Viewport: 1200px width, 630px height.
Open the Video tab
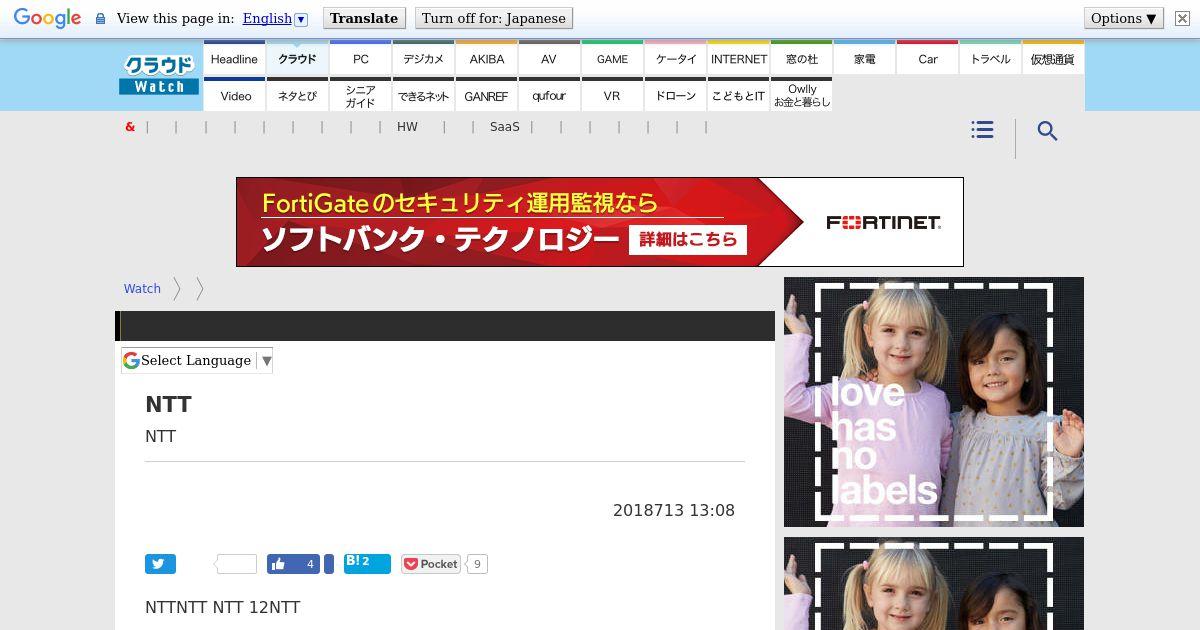[x=235, y=96]
